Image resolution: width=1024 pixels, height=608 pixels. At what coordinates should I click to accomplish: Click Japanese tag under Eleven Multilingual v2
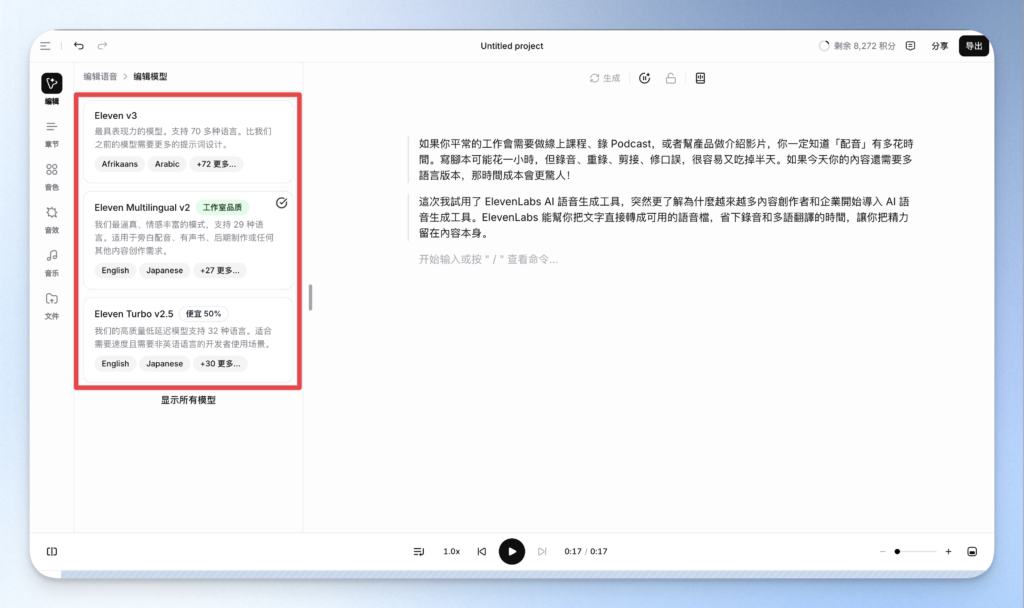pyautogui.click(x=165, y=270)
